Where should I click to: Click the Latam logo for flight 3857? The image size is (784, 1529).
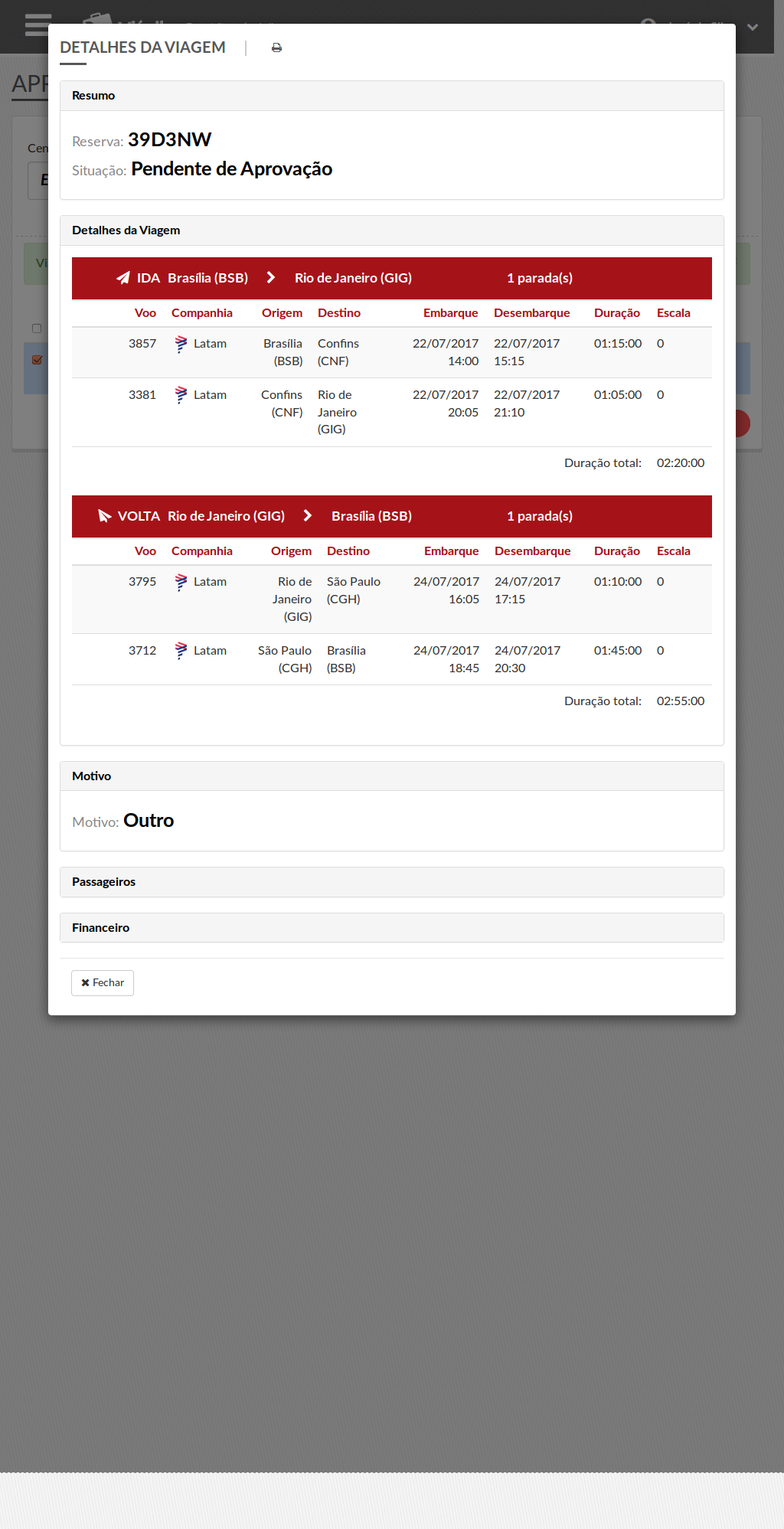(181, 345)
